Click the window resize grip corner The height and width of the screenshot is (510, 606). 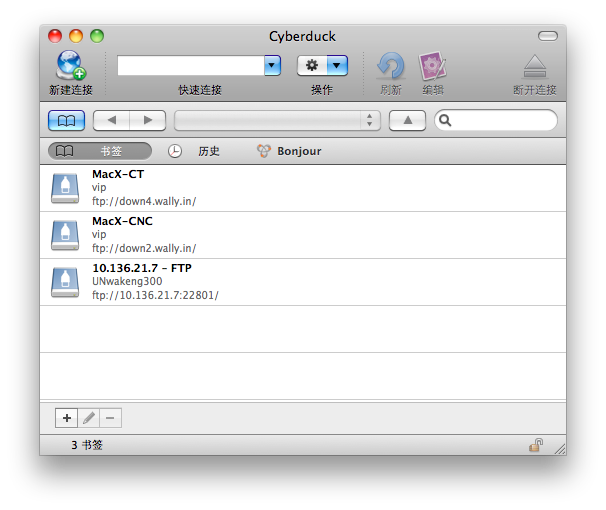click(x=560, y=449)
